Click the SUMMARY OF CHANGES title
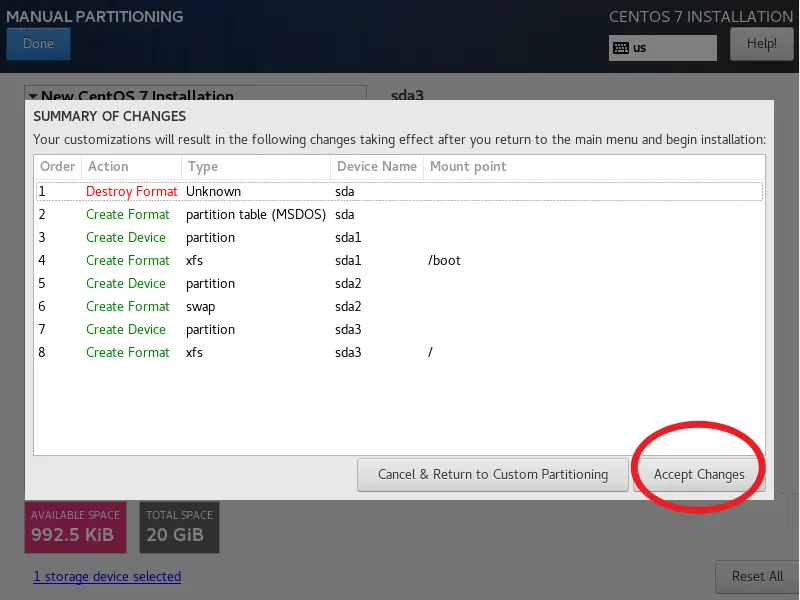The height and width of the screenshot is (600, 800). coord(110,116)
